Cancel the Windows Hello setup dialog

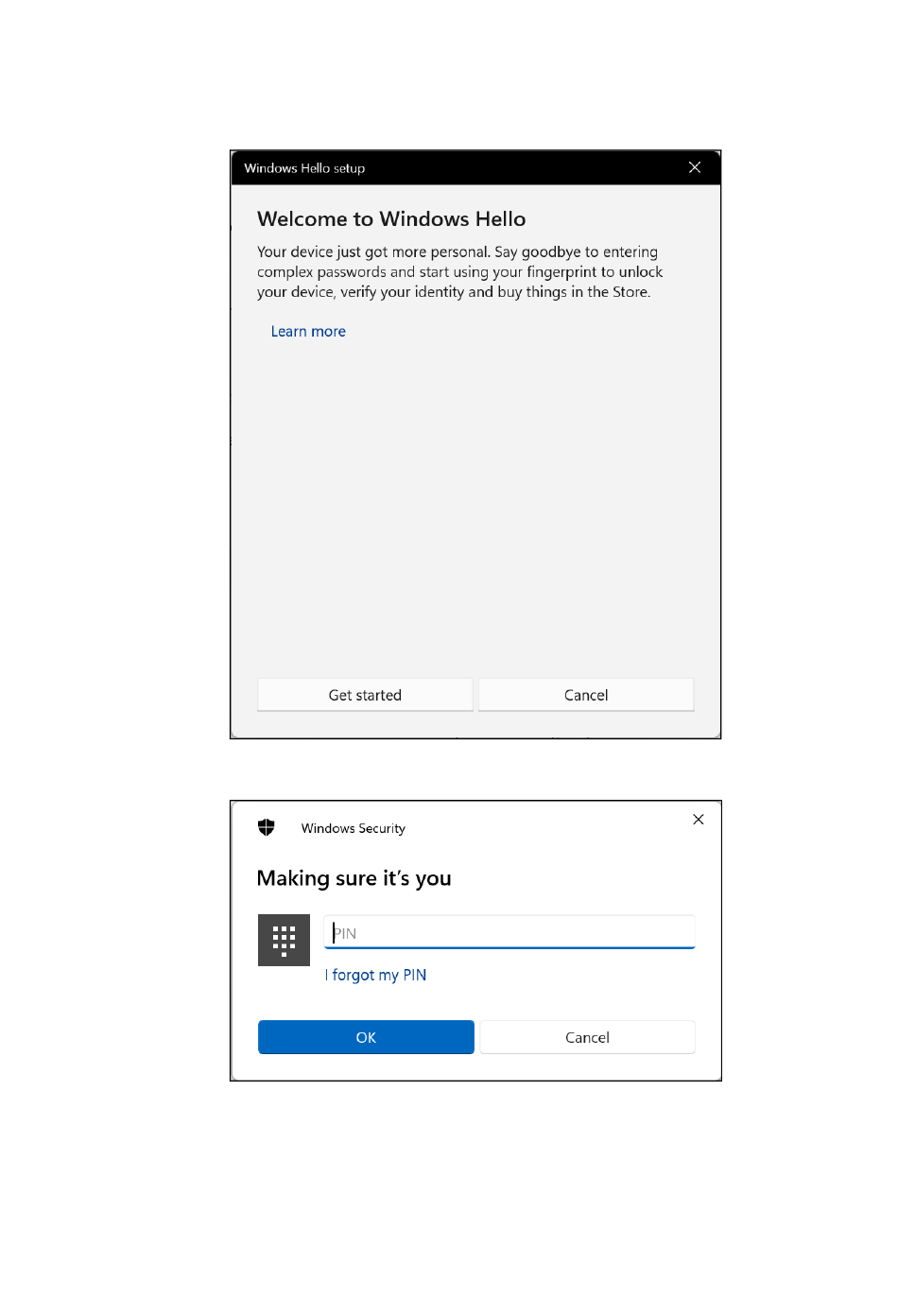point(586,695)
